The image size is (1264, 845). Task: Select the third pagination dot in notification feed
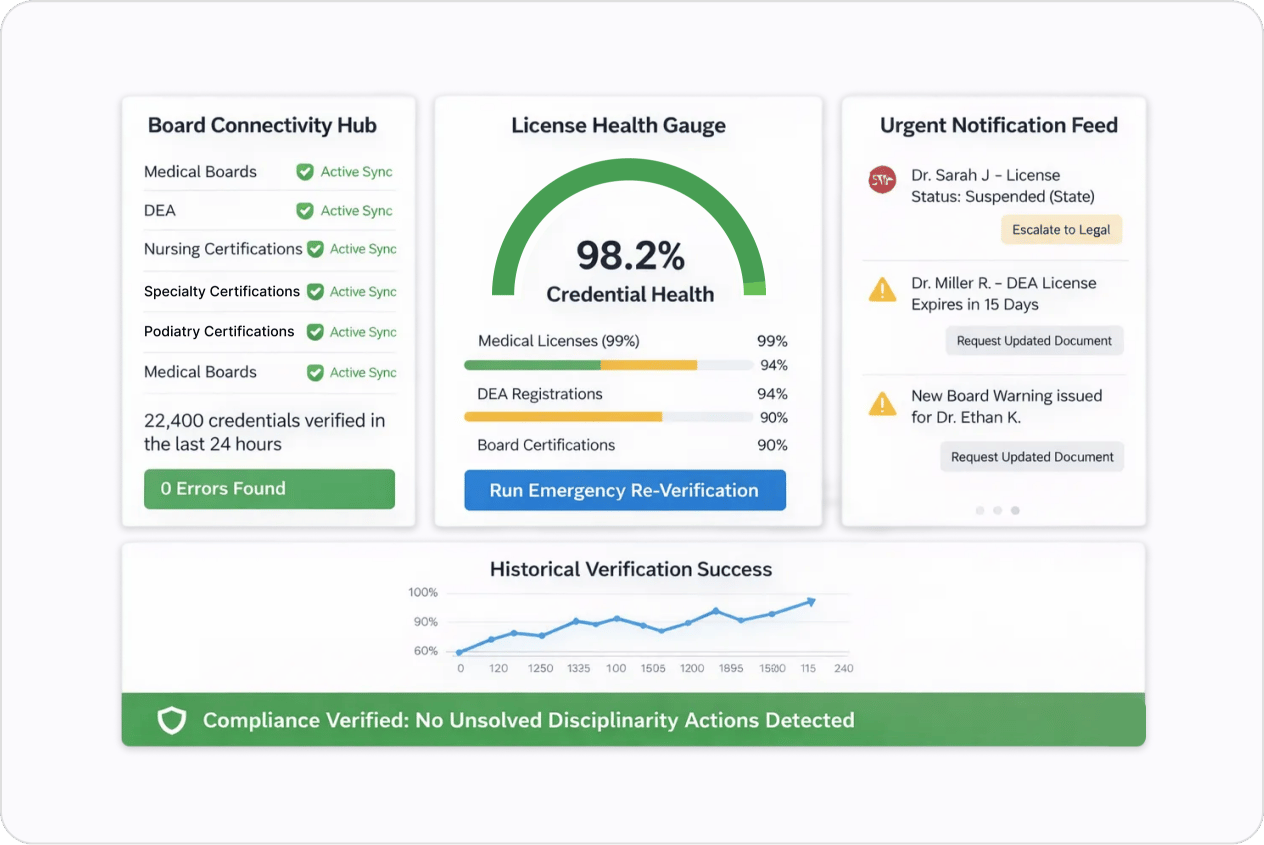tap(1015, 510)
